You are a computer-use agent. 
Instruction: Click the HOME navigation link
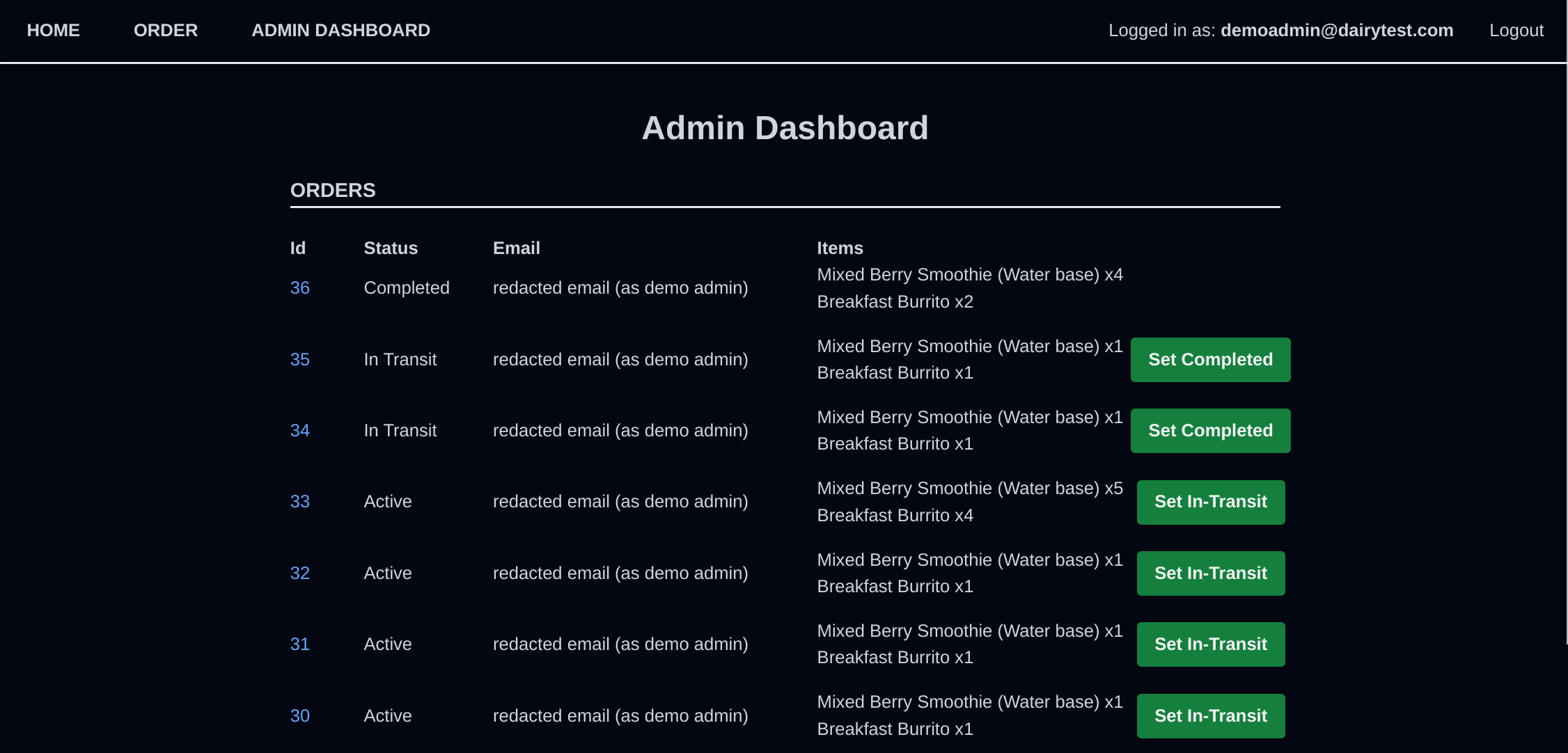tap(53, 30)
